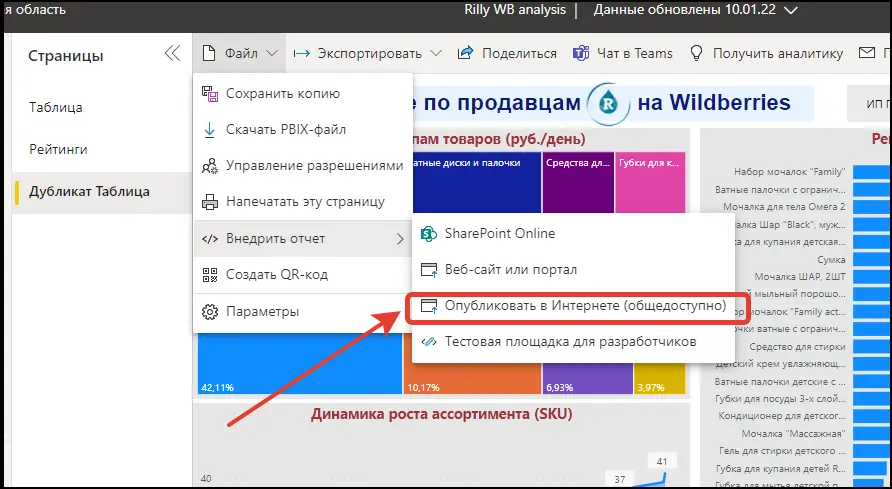Click the Экспортировать label

[370, 53]
